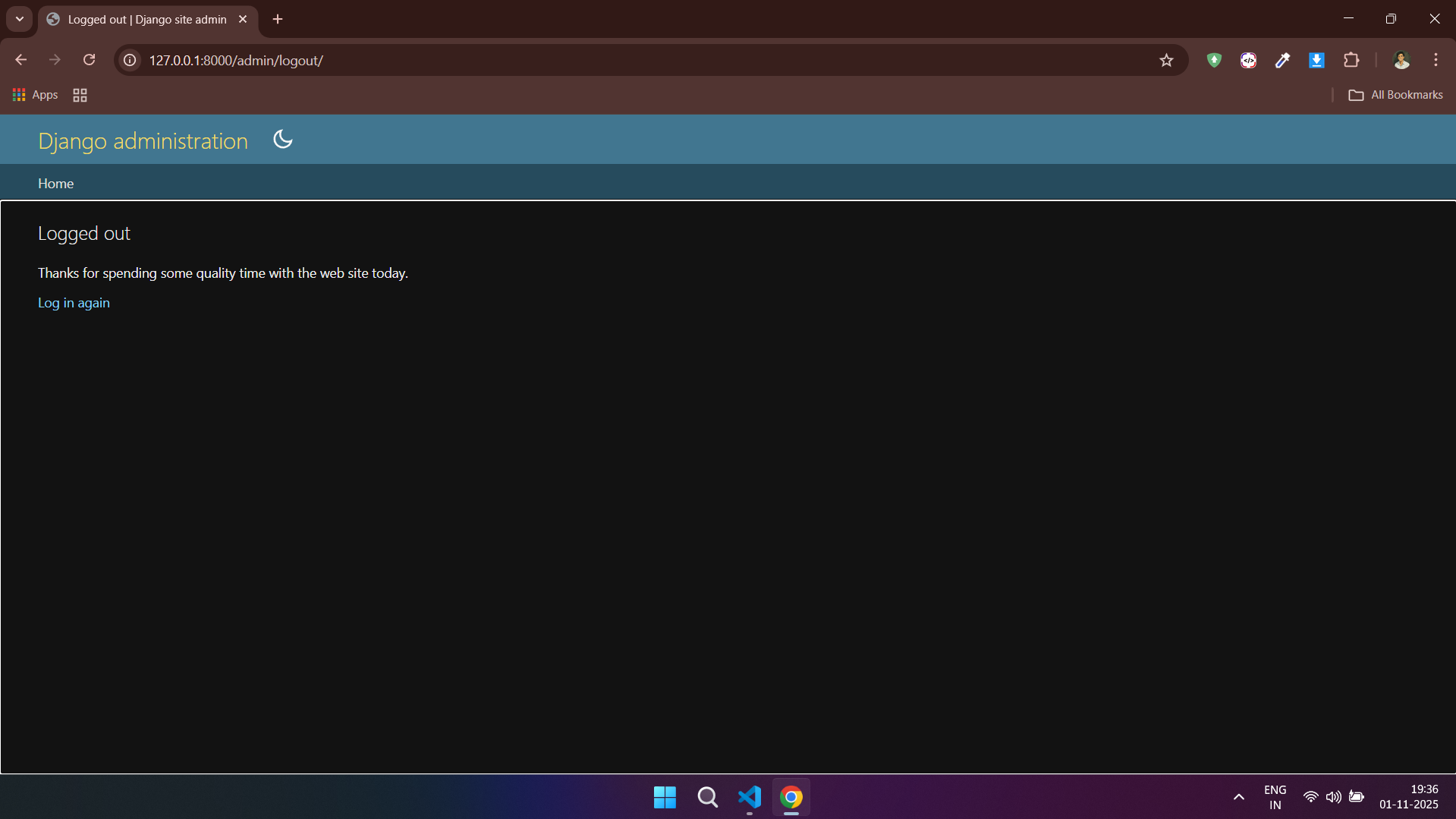The image size is (1456, 819).
Task: Close the Logged out tab
Action: [x=243, y=20]
